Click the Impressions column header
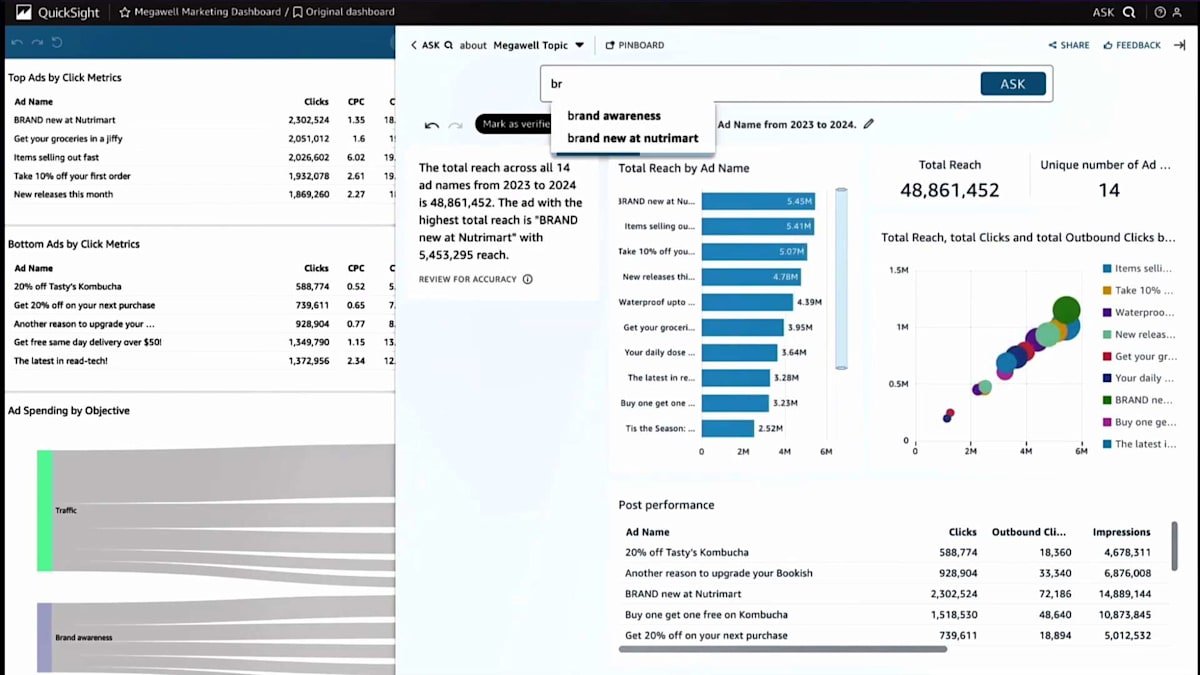This screenshot has height=675, width=1200. click(1121, 532)
